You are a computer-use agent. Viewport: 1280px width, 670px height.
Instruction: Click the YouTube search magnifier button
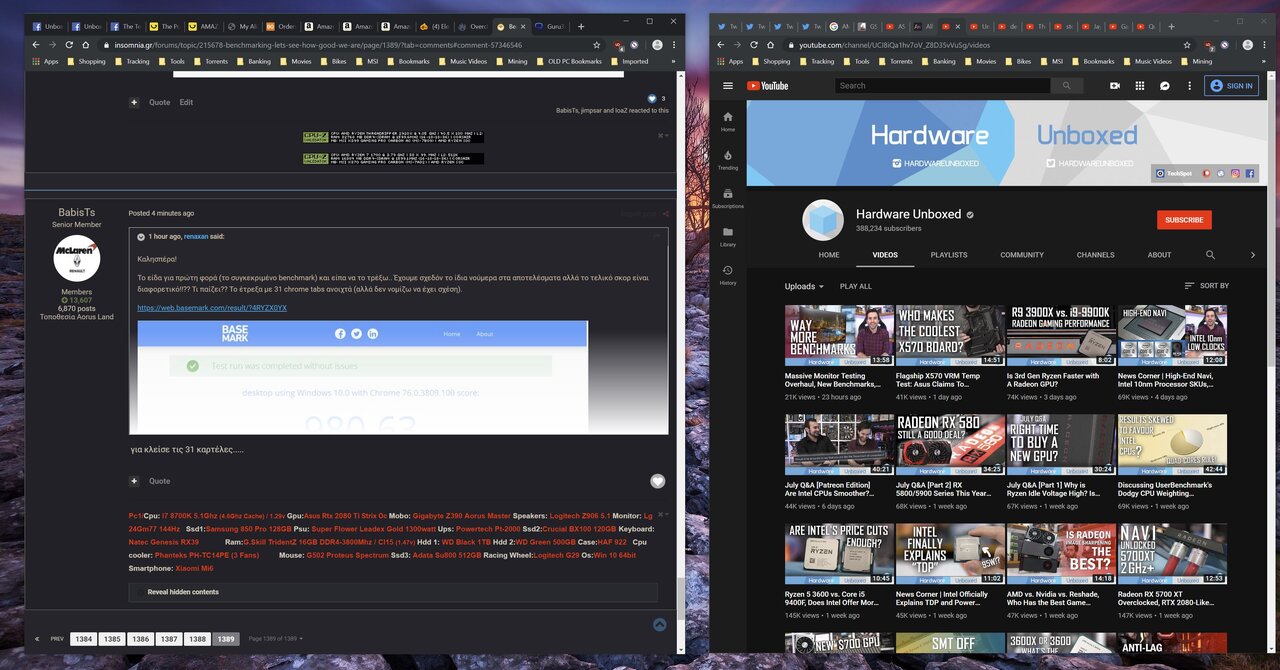pos(1067,86)
